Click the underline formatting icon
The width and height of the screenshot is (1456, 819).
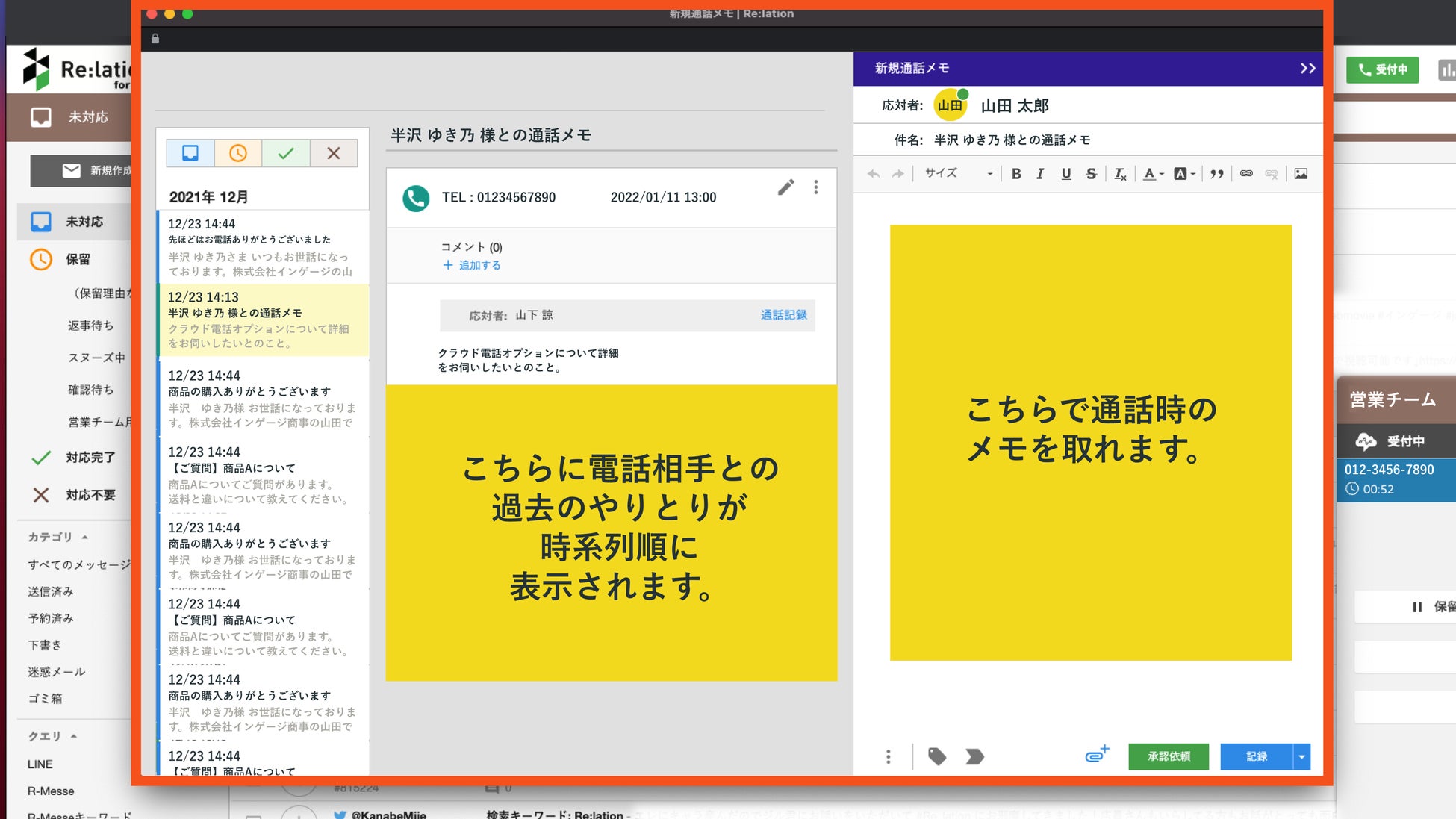point(1065,174)
